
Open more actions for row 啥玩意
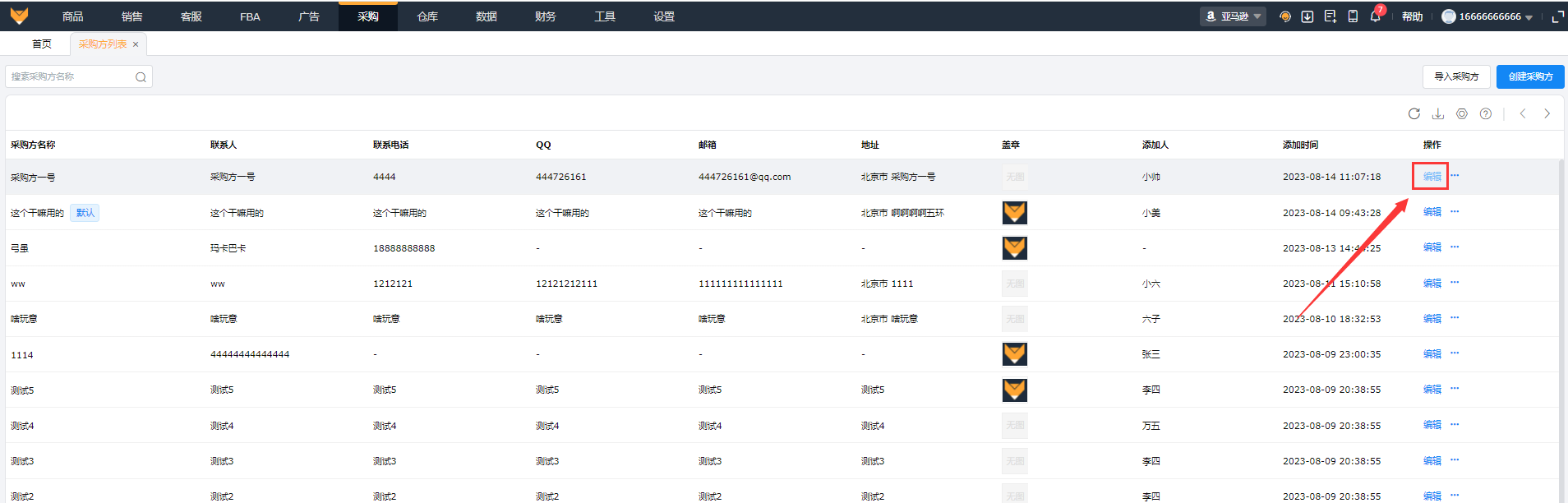pyautogui.click(x=1455, y=318)
